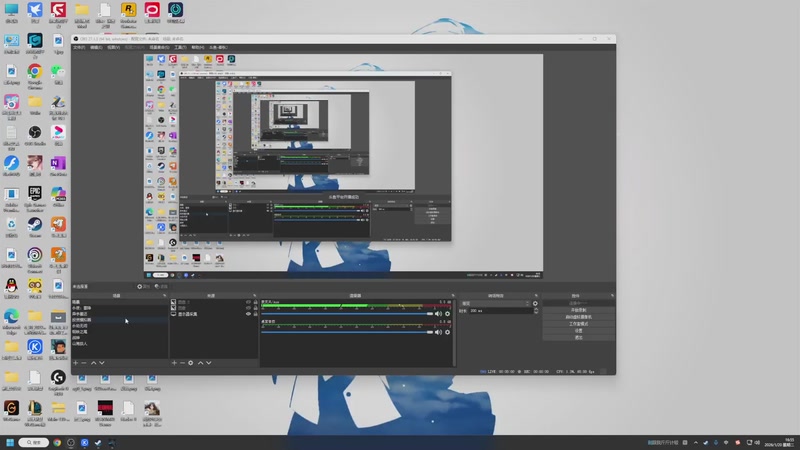This screenshot has width=800, height=450.
Task: Open Settings from the Controls panel
Action: tap(578, 331)
